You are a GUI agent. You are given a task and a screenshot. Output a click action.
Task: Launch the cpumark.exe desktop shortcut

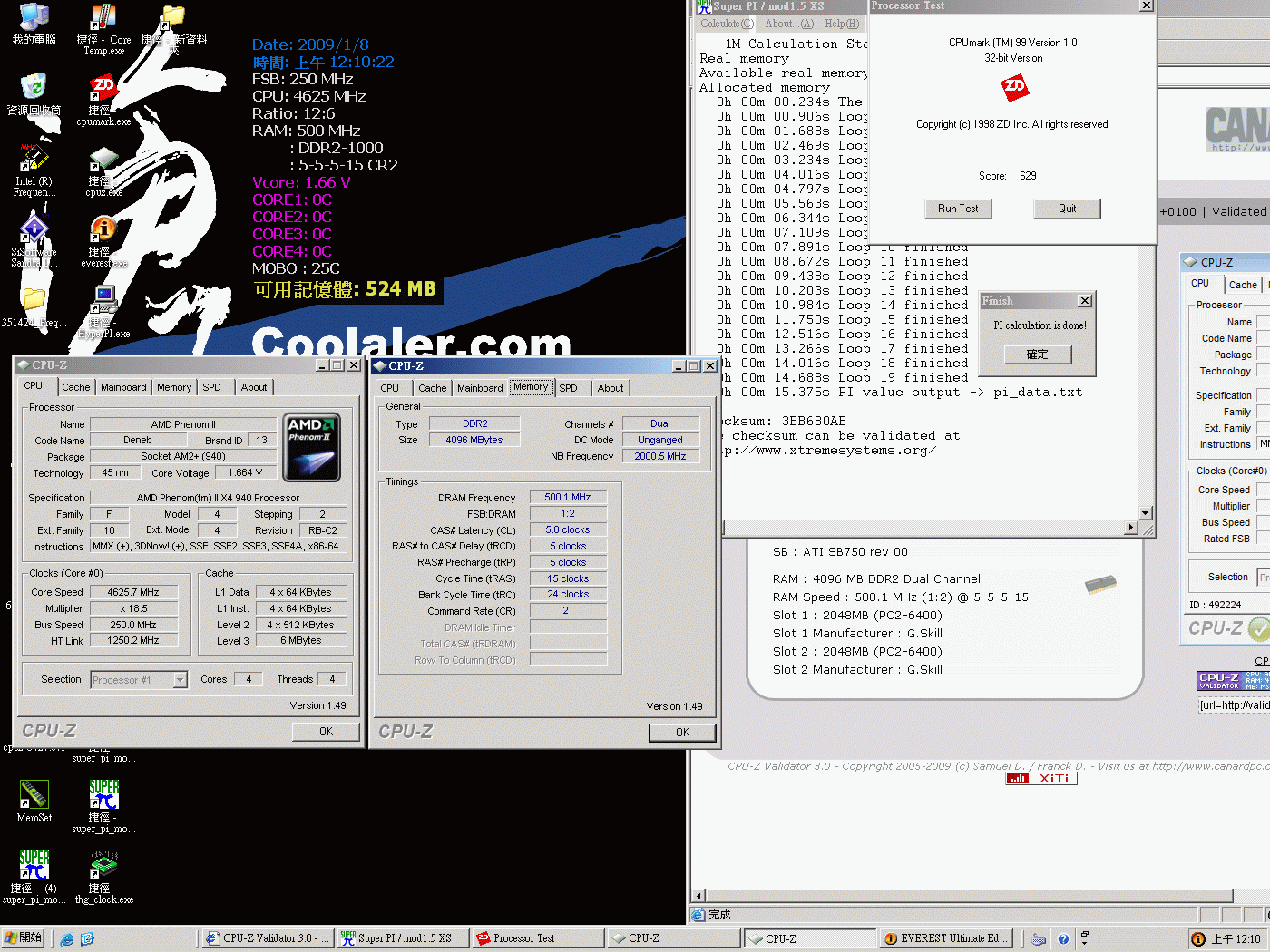pyautogui.click(x=103, y=101)
